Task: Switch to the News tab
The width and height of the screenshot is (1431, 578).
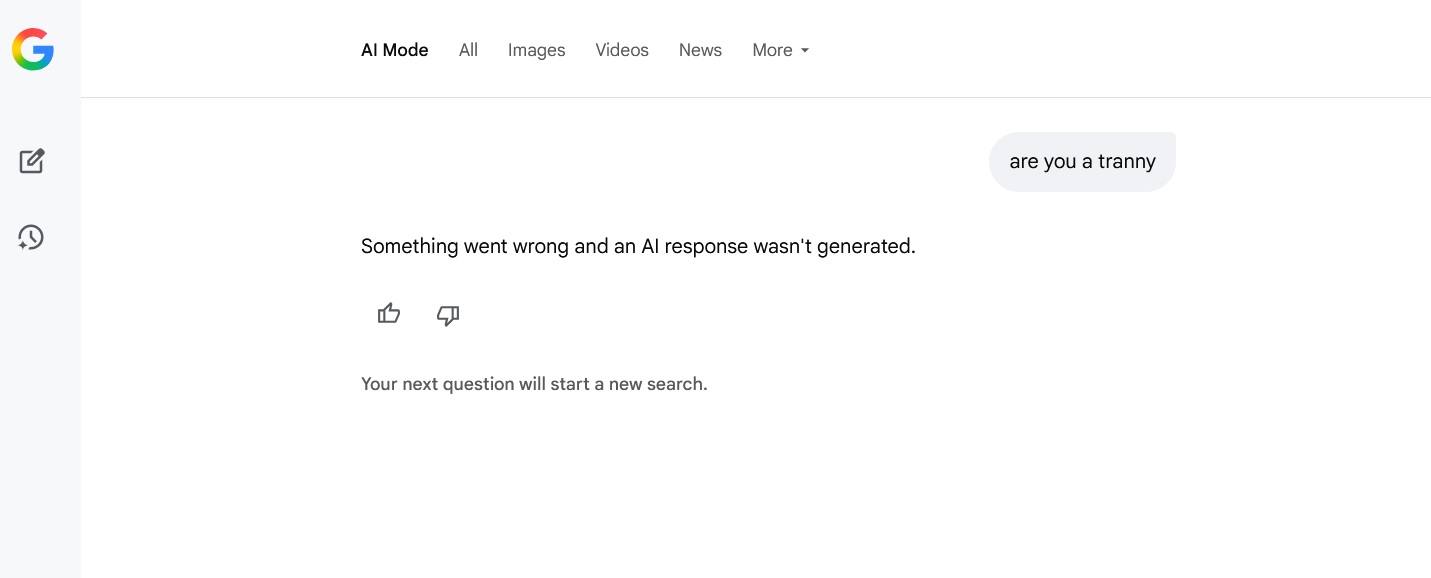Action: [700, 50]
